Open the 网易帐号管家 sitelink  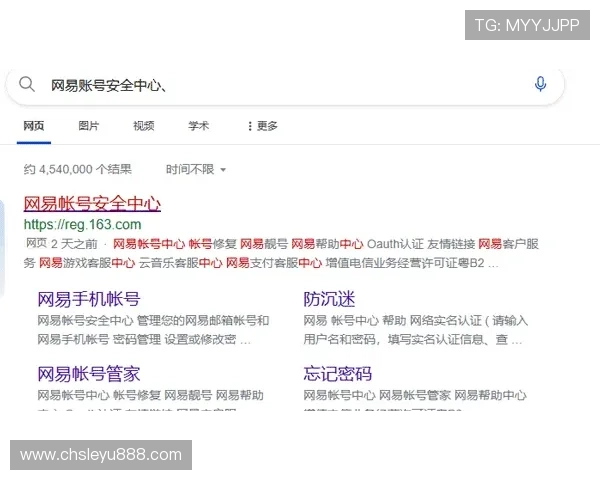pos(89,374)
